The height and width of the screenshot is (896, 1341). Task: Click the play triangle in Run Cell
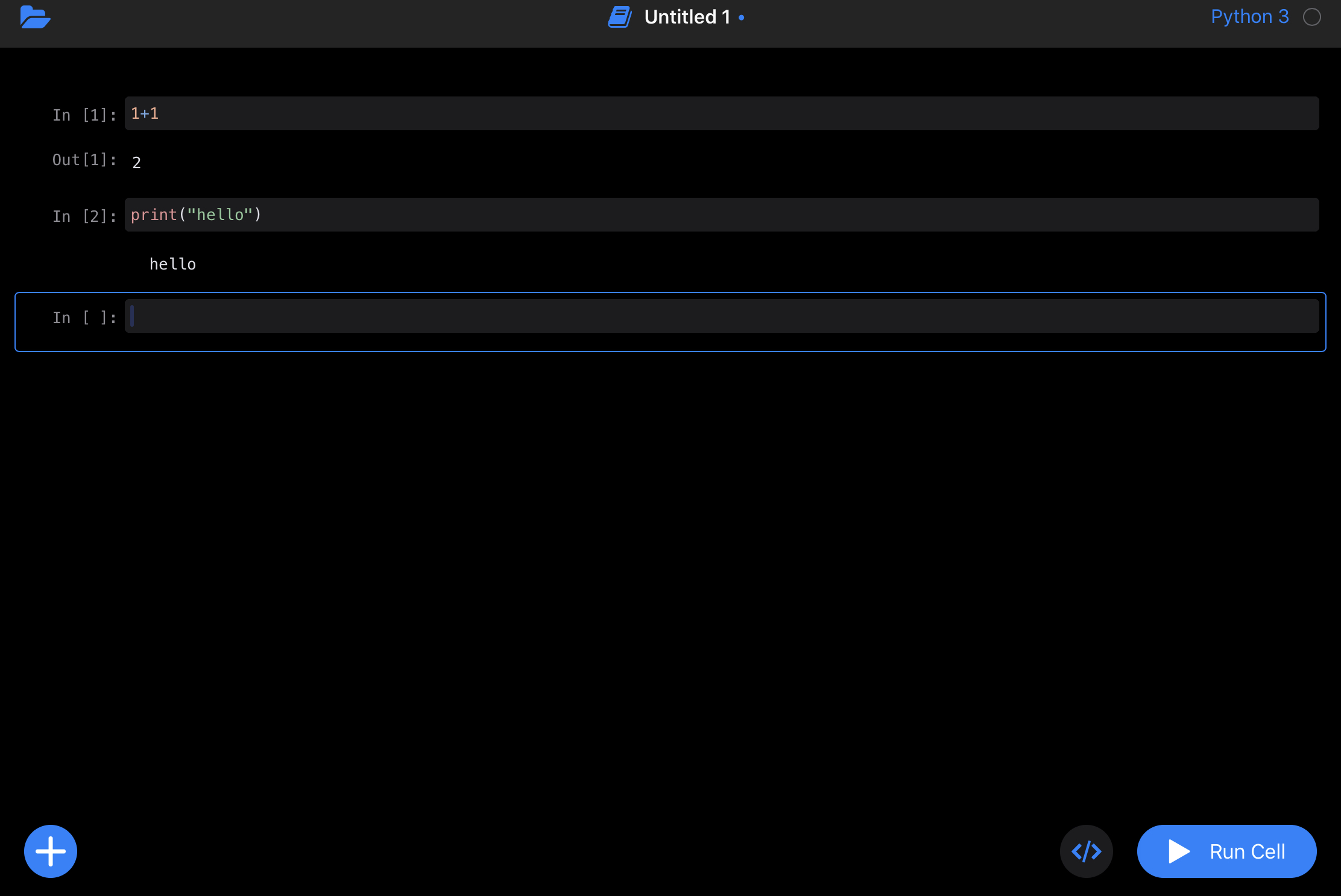pos(1178,851)
